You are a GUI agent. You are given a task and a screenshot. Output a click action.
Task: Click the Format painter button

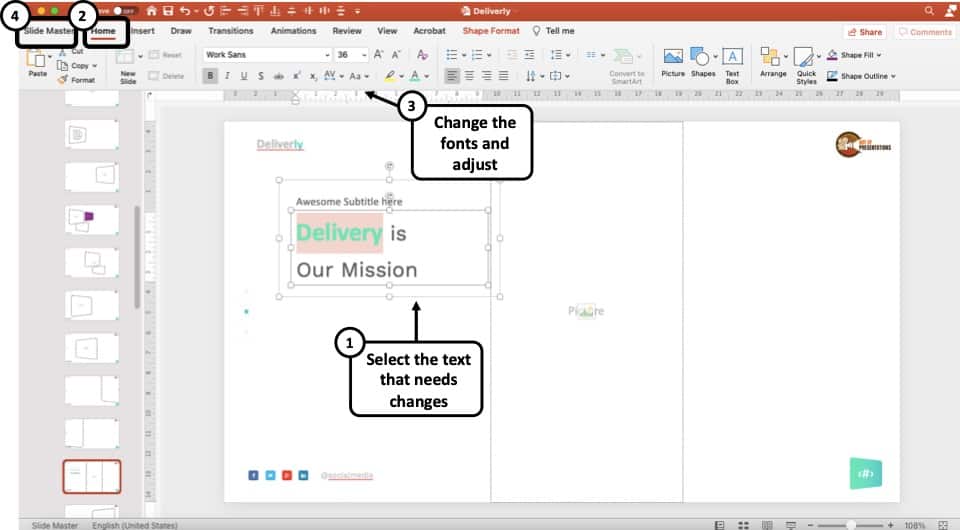77,80
